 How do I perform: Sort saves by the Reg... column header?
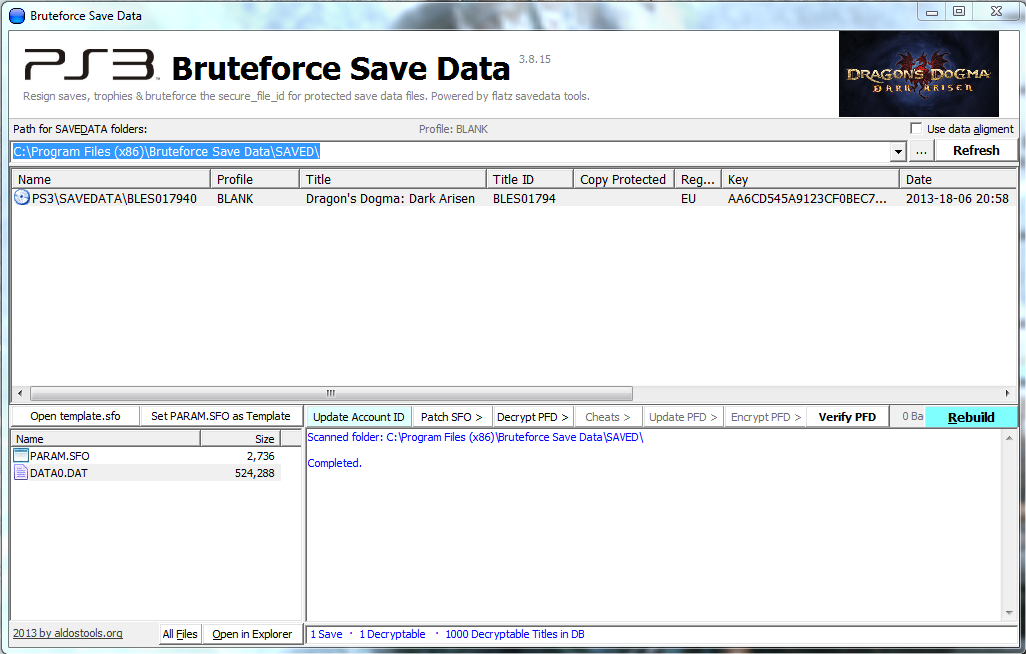(x=698, y=179)
